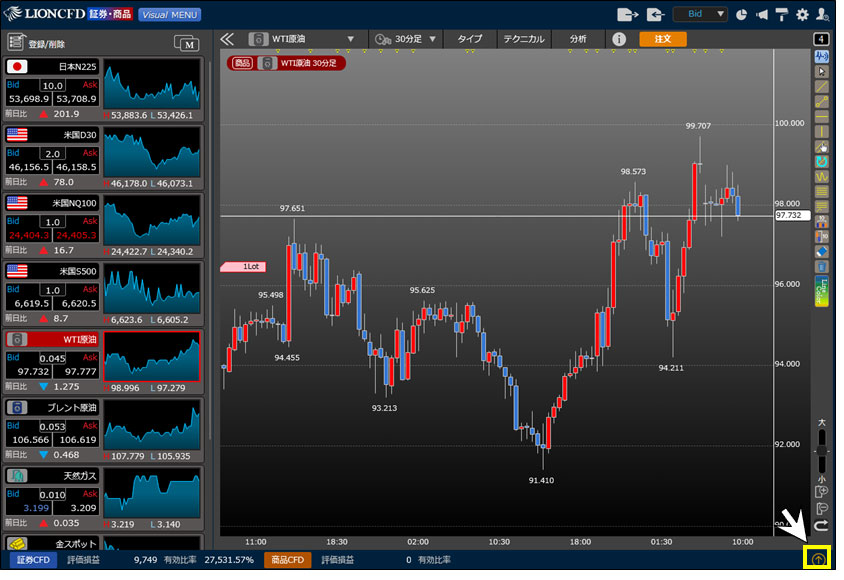Open the 30分足 timeframe dropdown
This screenshot has height=580, width=844.
[432, 39]
